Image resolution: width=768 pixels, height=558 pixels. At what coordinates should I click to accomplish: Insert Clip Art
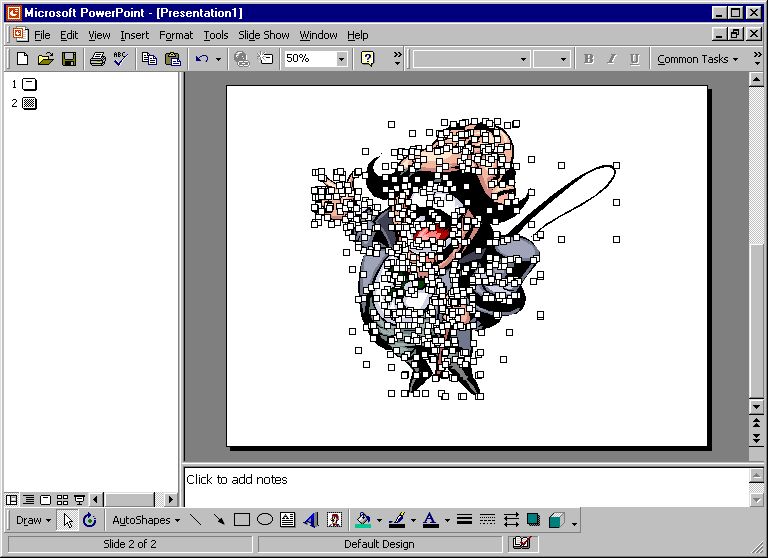coord(335,520)
